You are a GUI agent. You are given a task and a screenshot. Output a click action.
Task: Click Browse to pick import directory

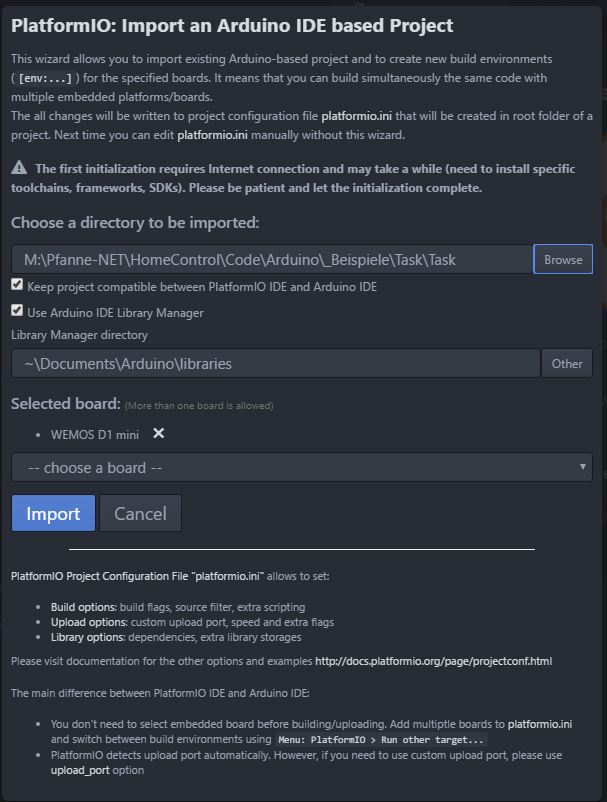(563, 259)
